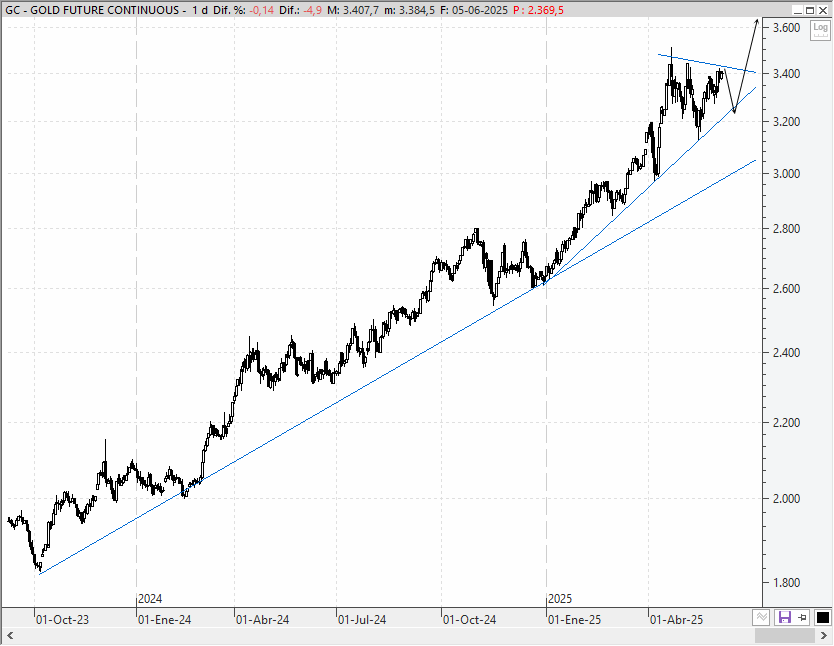Click the 1.800 price axis label
Image resolution: width=834 pixels, height=646 pixels.
click(786, 583)
